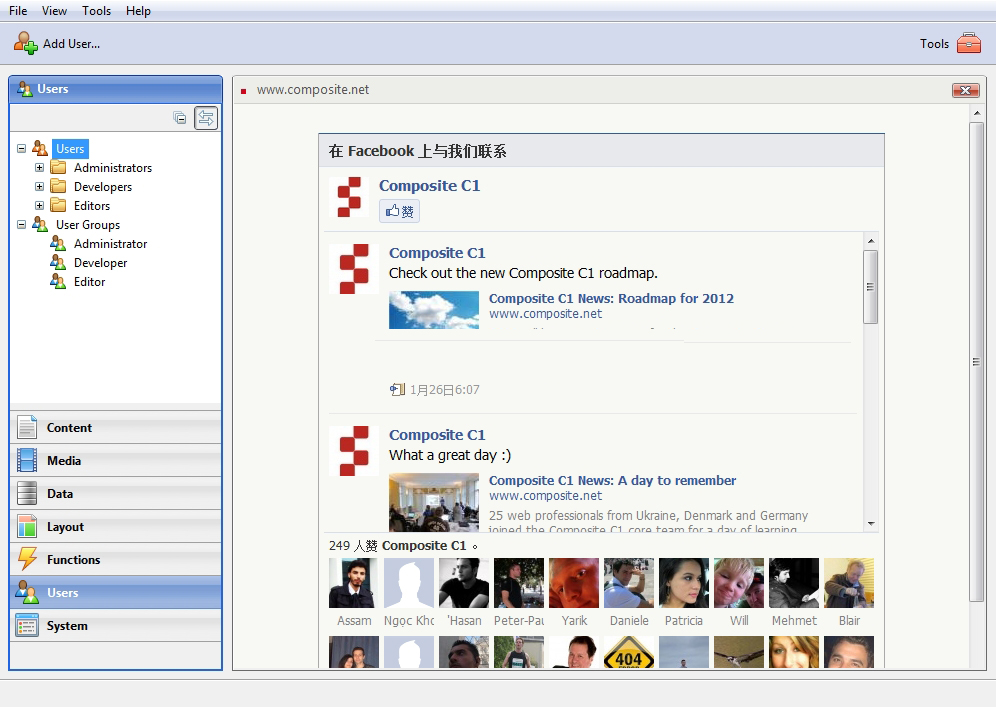
Task: Click the System perspective icon
Action: point(27,626)
